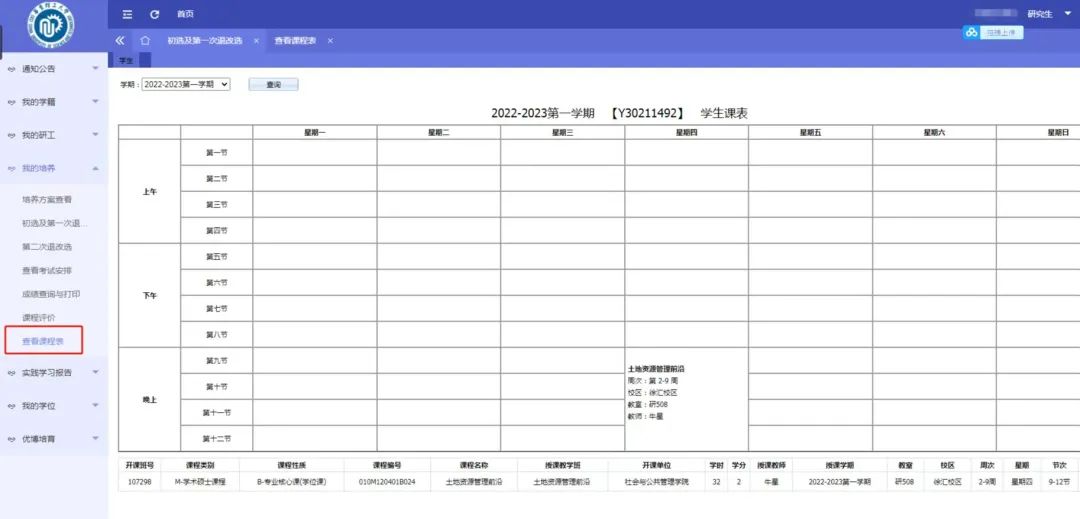Click 首页 in the top bar
Viewport: 1080px width, 519px height.
click(x=185, y=14)
